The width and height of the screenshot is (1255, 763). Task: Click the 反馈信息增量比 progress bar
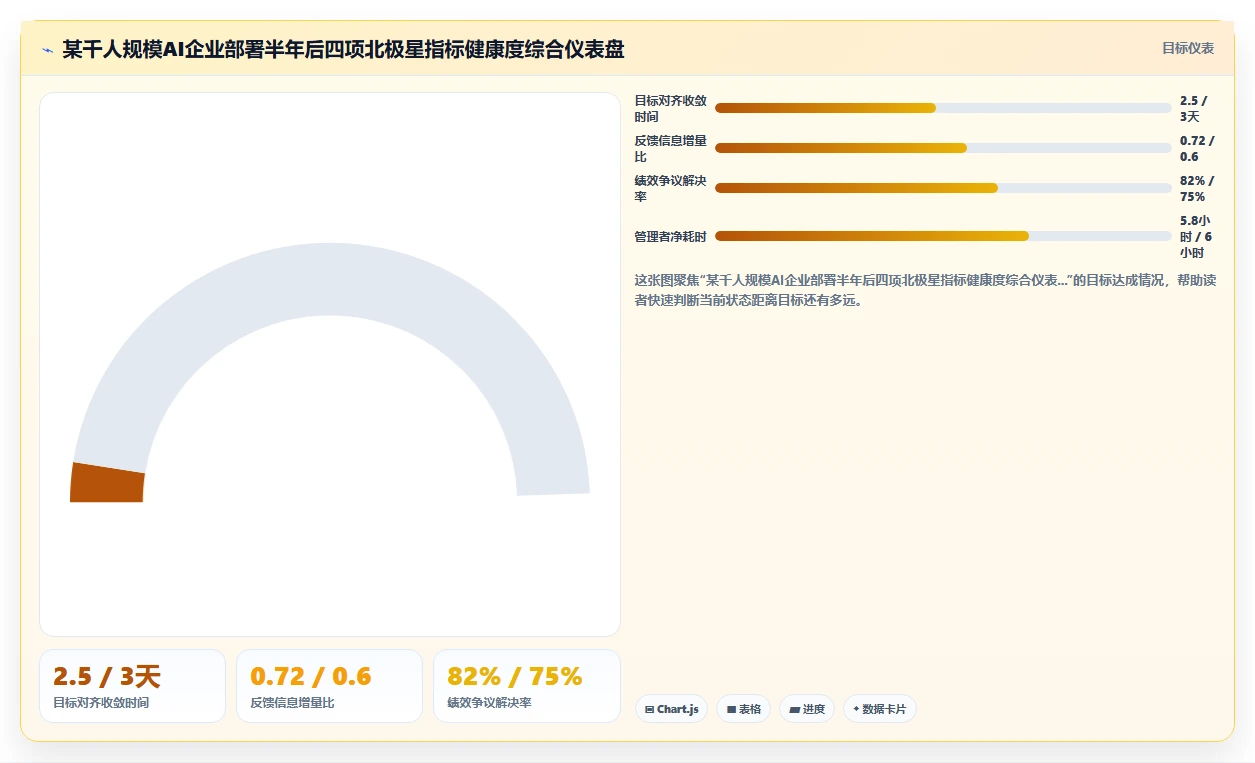pyautogui.click(x=943, y=148)
